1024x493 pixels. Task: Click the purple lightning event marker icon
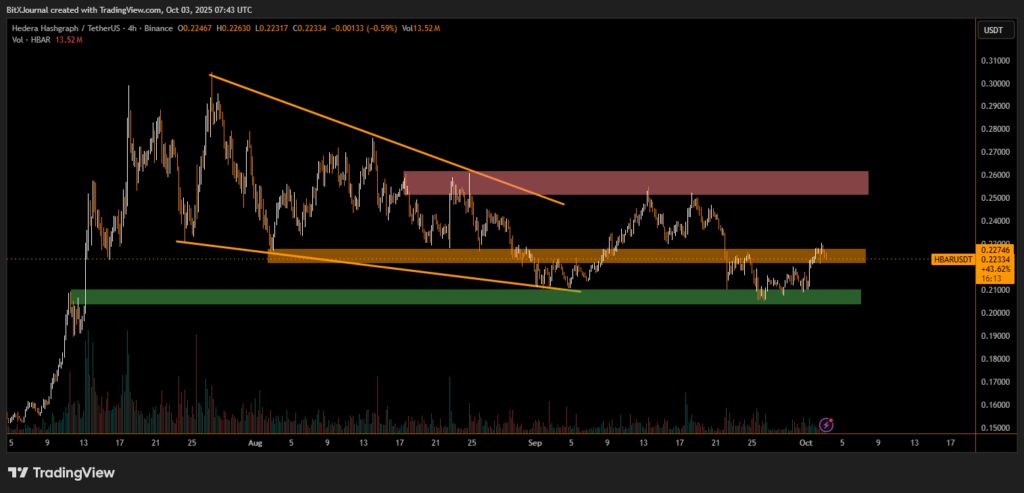[x=826, y=425]
